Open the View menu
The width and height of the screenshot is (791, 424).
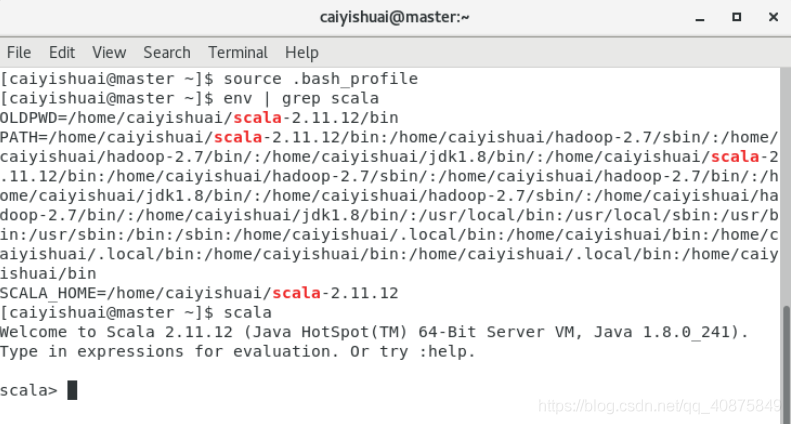click(x=109, y=52)
